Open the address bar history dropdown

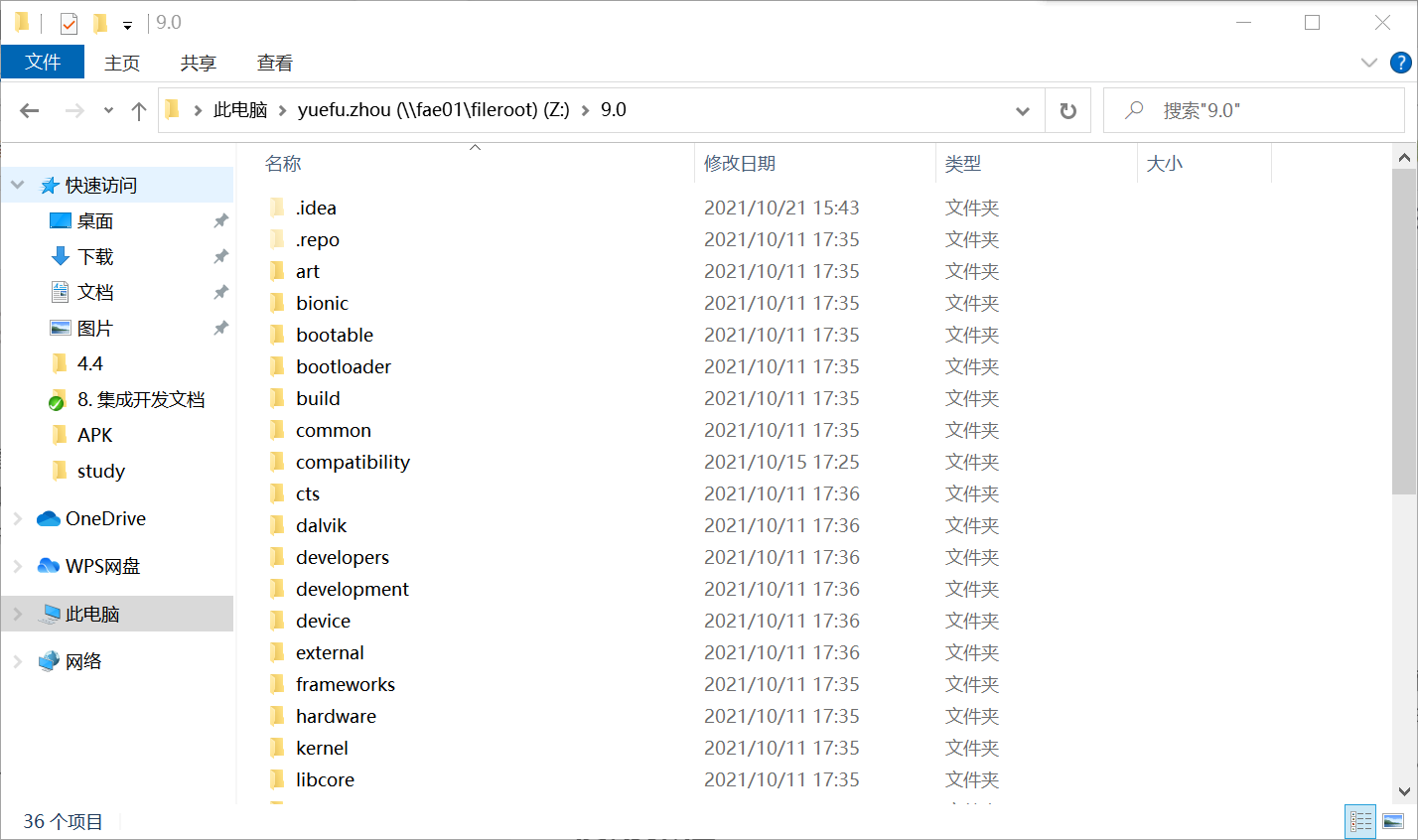pyautogui.click(x=1023, y=110)
